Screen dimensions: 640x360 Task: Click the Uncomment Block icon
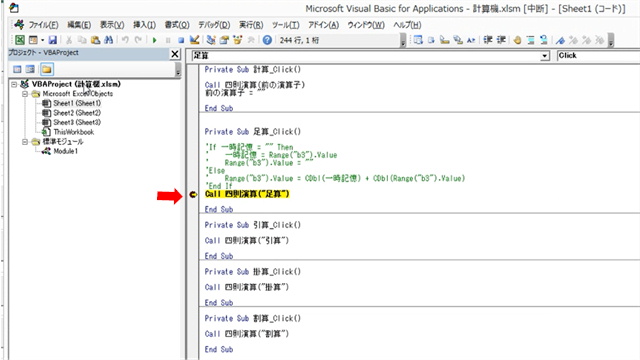click(x=544, y=40)
